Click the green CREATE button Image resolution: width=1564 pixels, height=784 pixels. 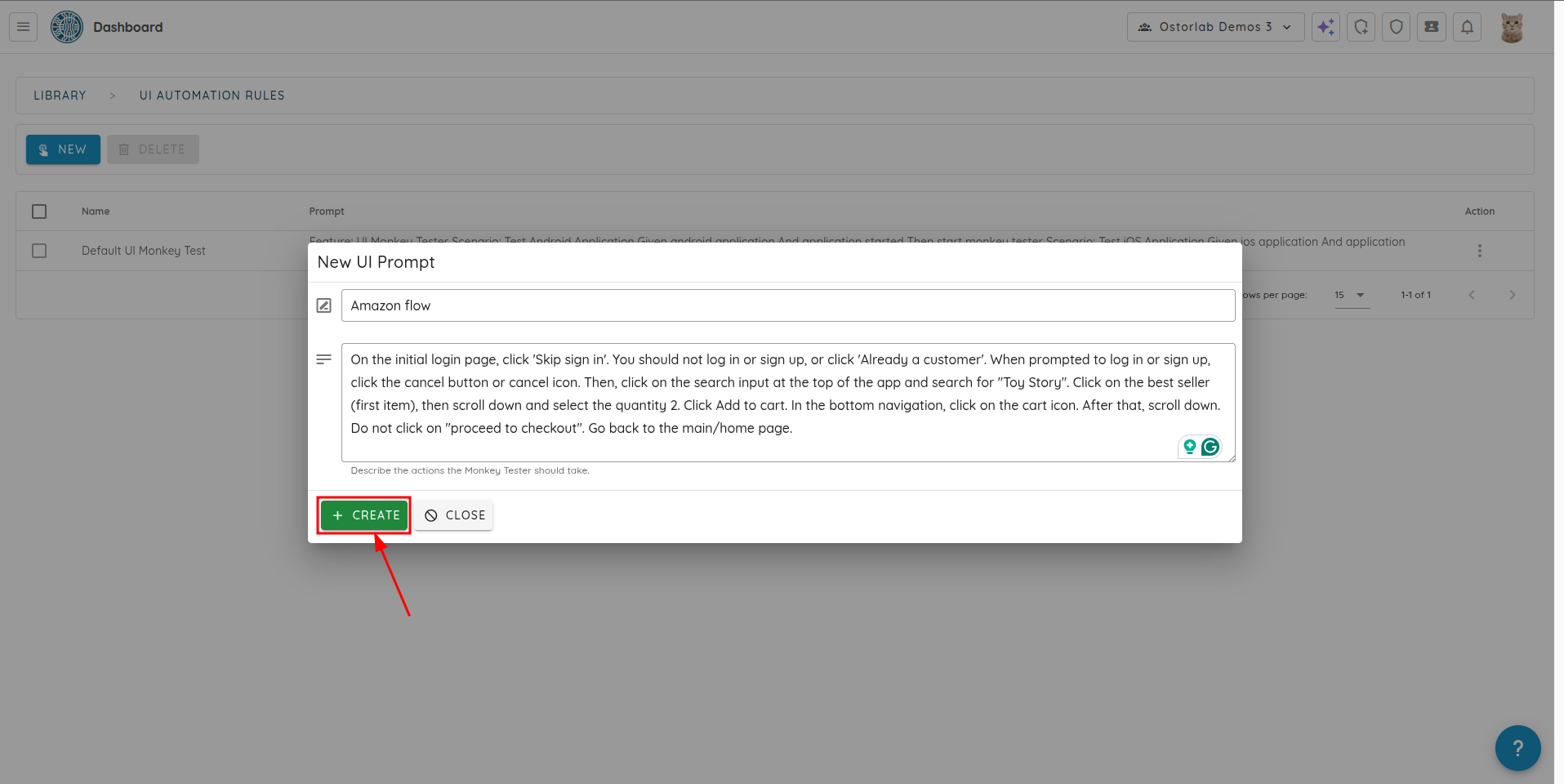tap(364, 515)
